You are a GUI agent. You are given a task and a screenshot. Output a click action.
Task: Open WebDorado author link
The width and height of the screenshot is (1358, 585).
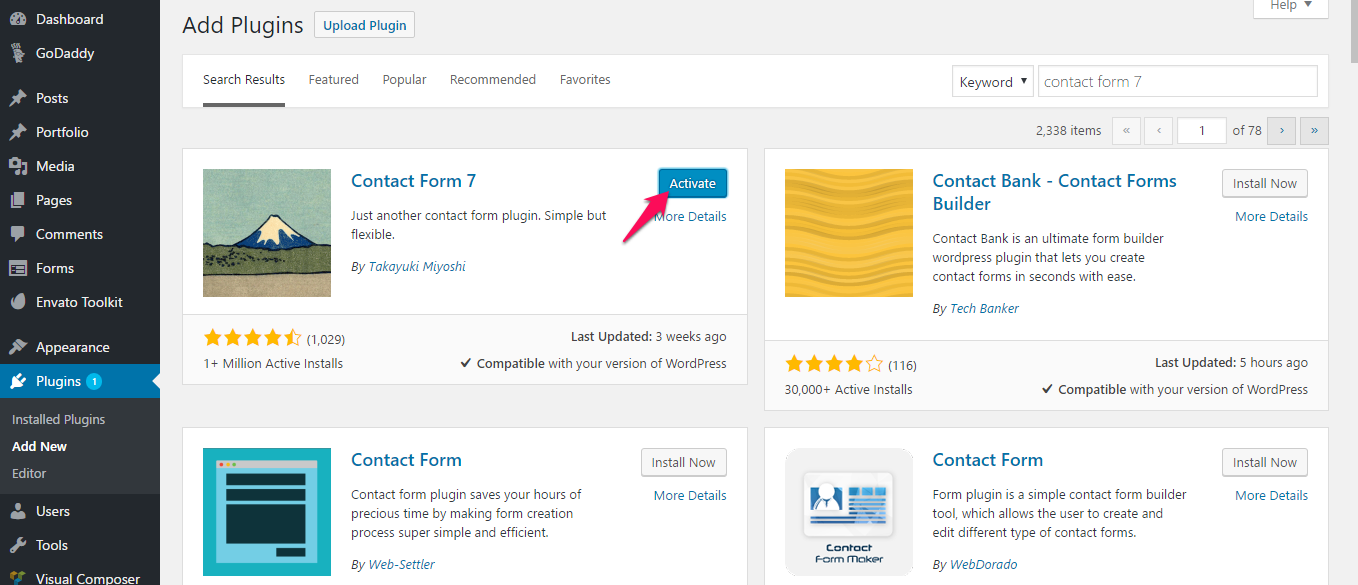click(983, 564)
